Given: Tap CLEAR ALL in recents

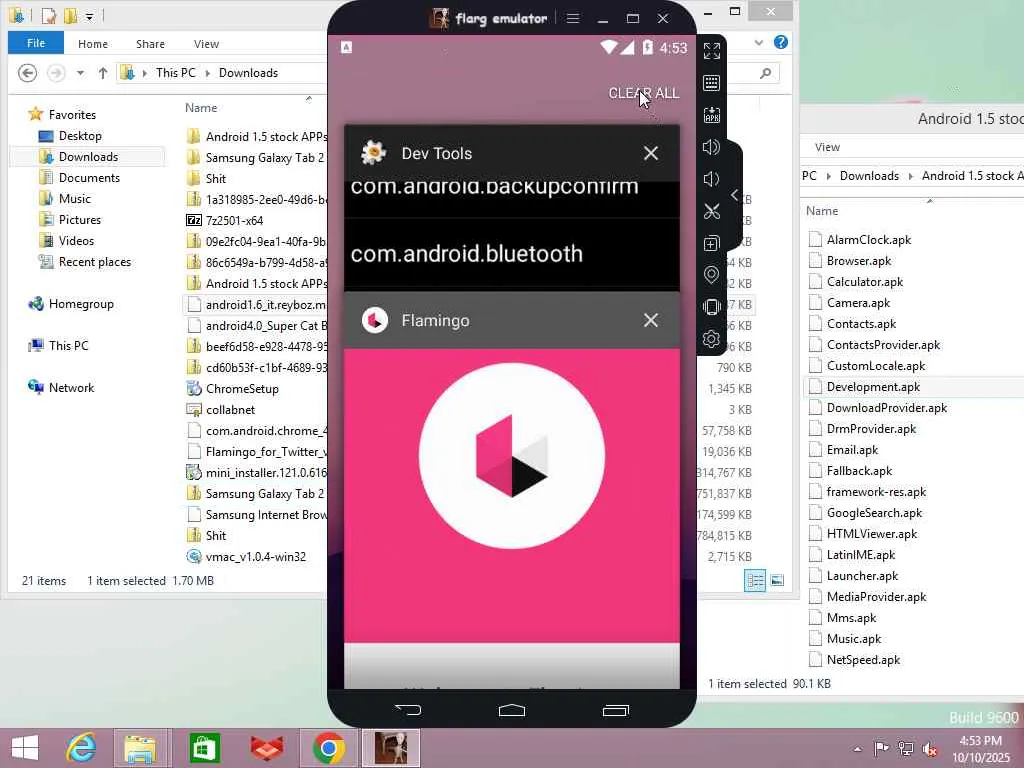Looking at the screenshot, I should coord(644,93).
